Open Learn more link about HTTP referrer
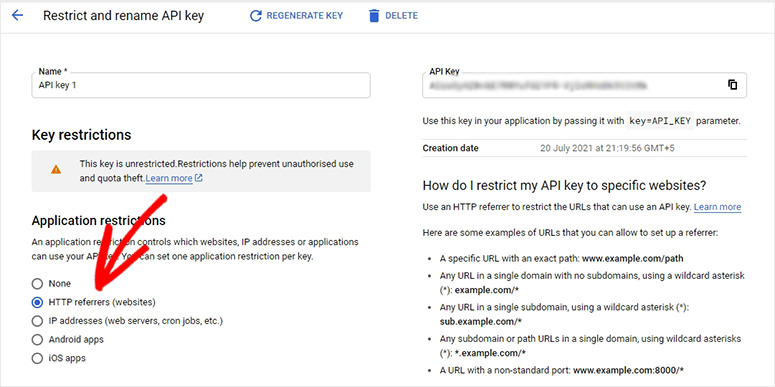Viewport: 775px width, 387px height. coord(717,207)
